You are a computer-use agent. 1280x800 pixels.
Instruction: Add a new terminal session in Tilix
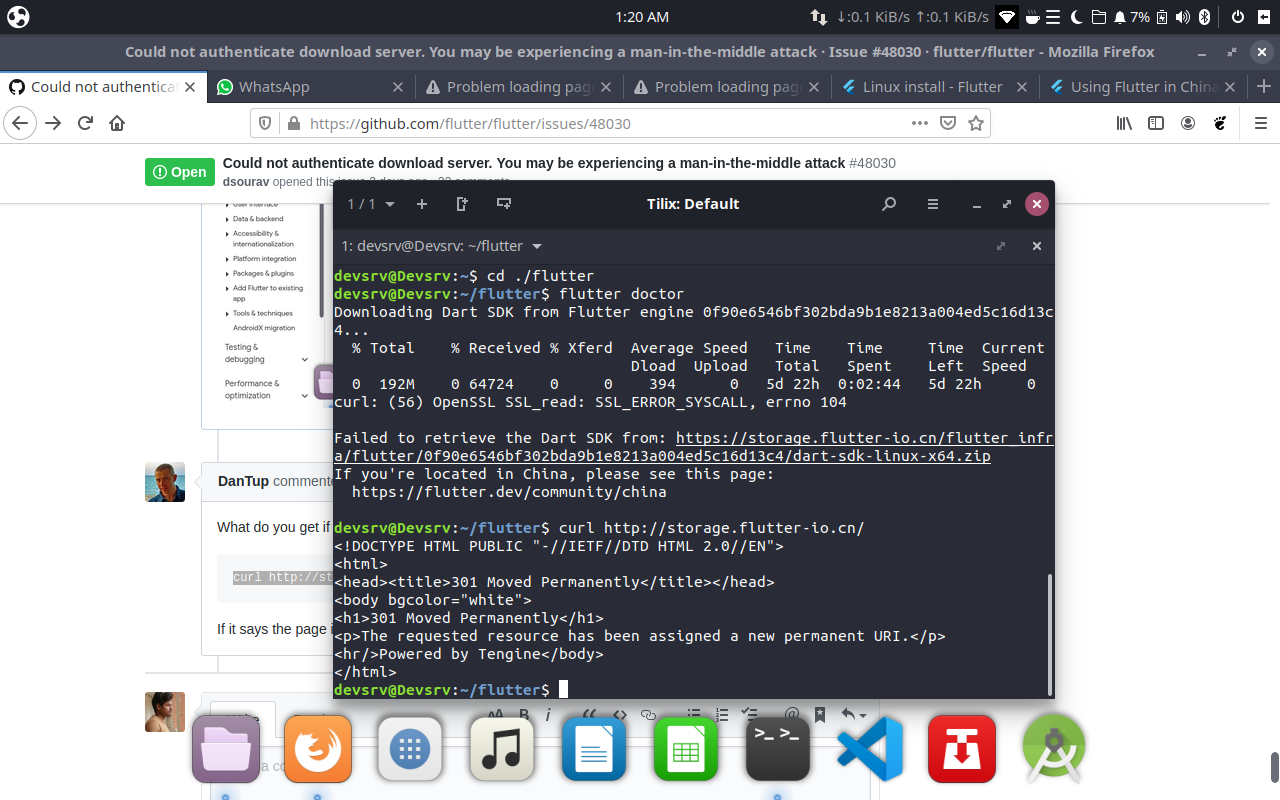pos(422,204)
